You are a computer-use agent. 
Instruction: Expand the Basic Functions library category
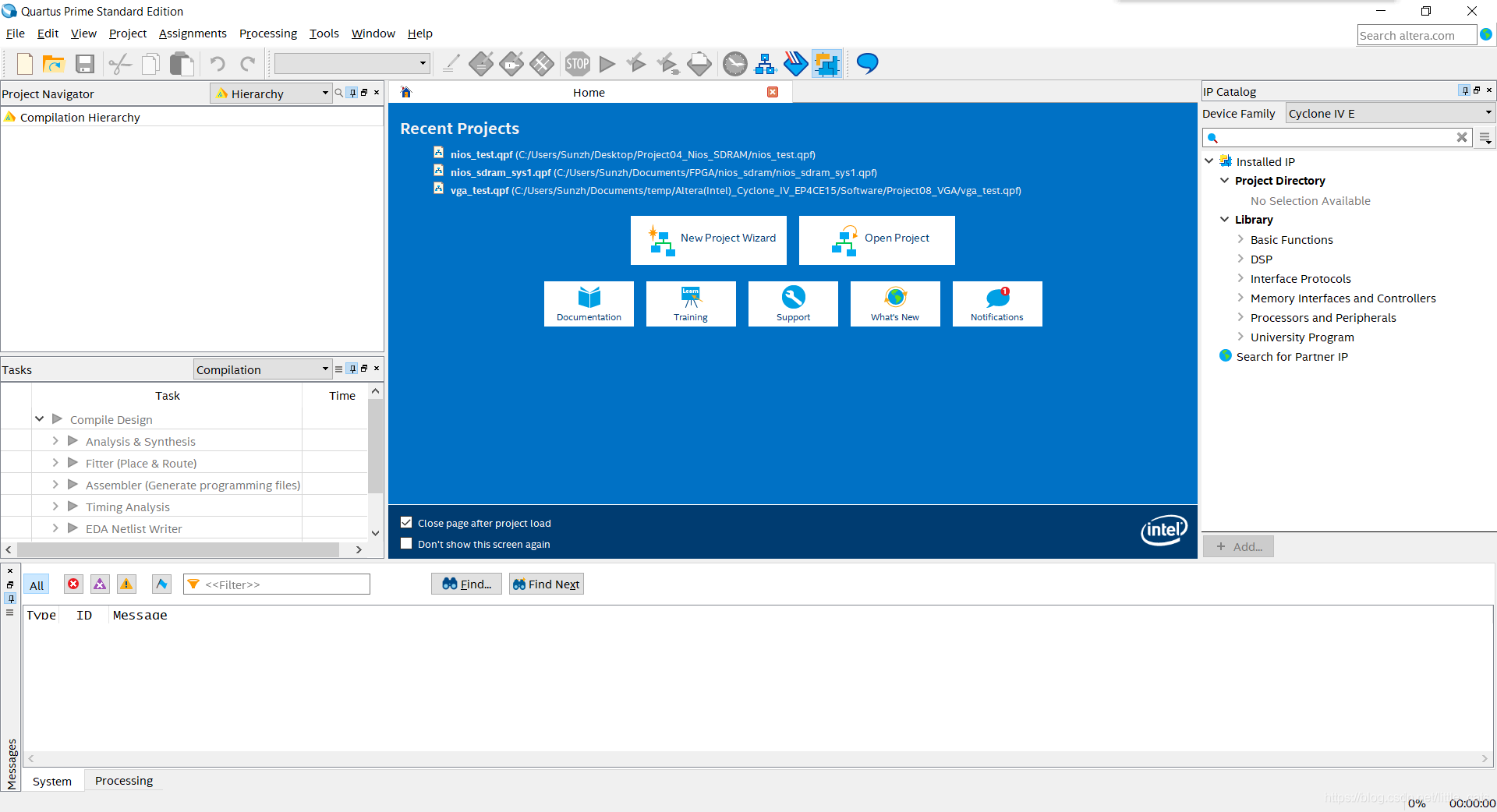[1240, 239]
